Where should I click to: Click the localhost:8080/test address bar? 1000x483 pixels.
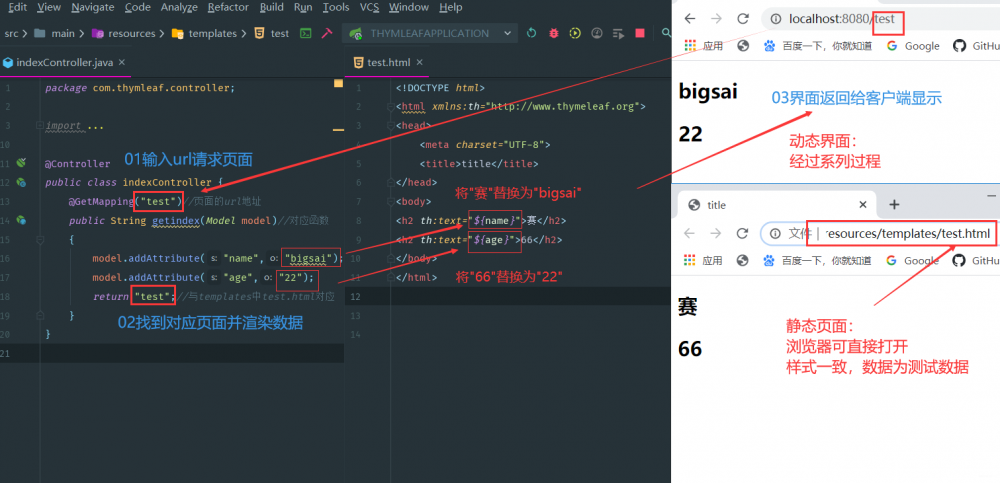click(883, 19)
